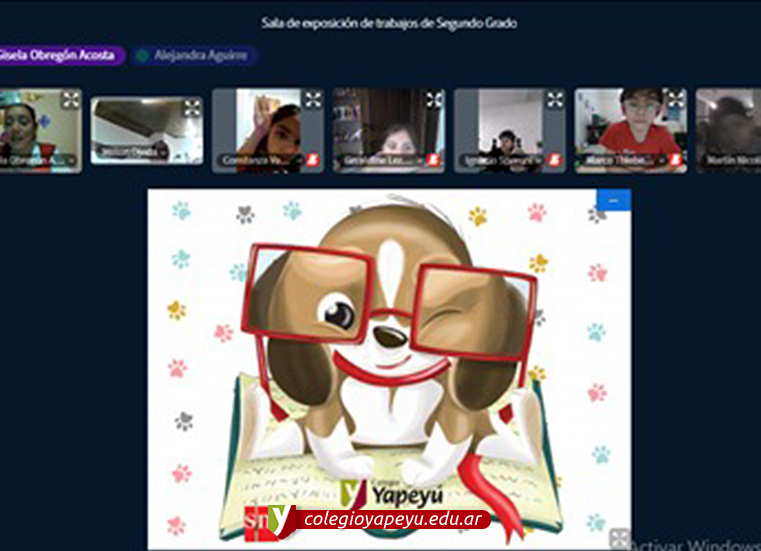Image resolution: width=761 pixels, height=551 pixels.
Task: Expand Marco's webcam to fullscreen
Action: point(676,100)
